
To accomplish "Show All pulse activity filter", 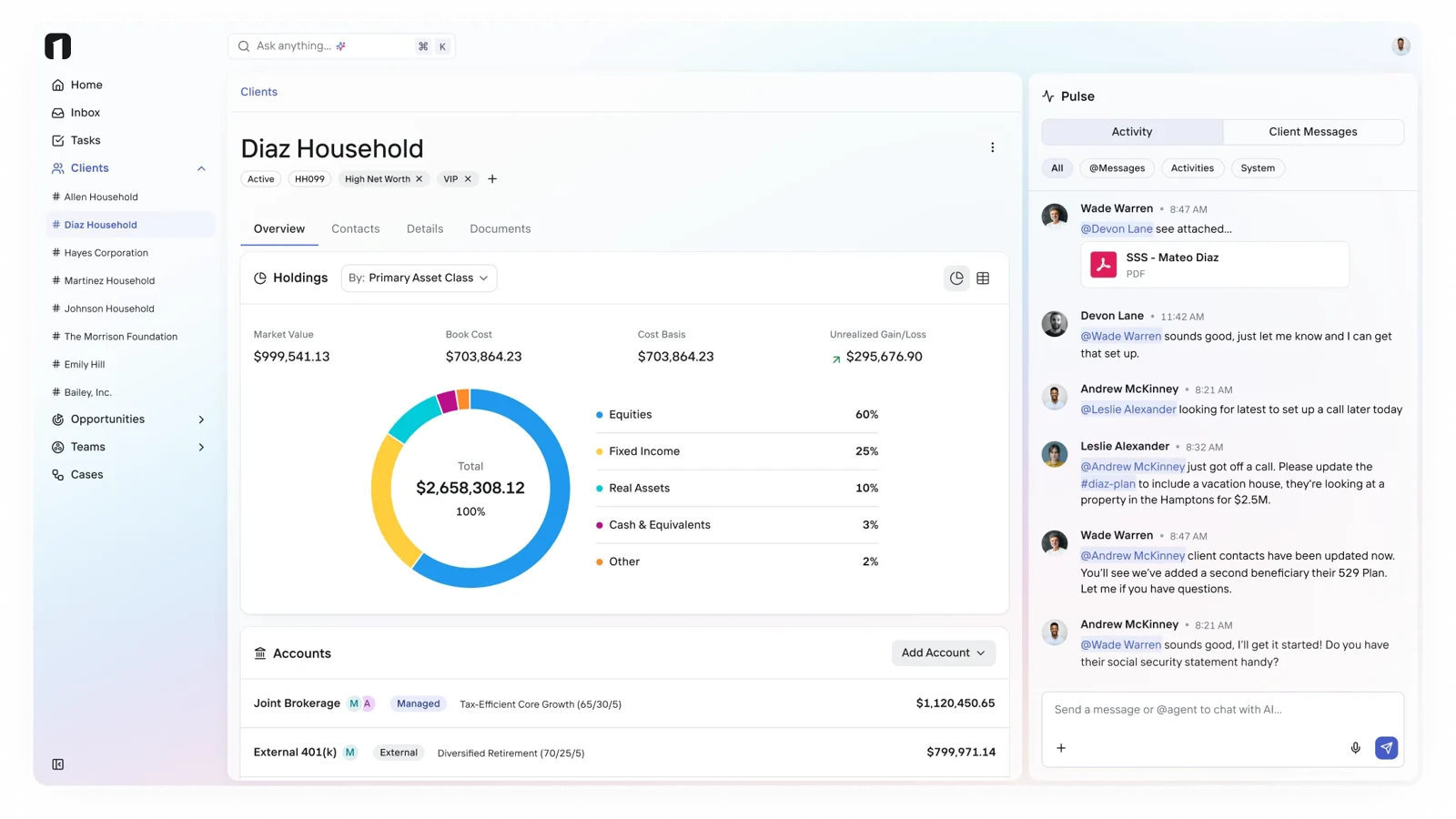I will click(1057, 168).
